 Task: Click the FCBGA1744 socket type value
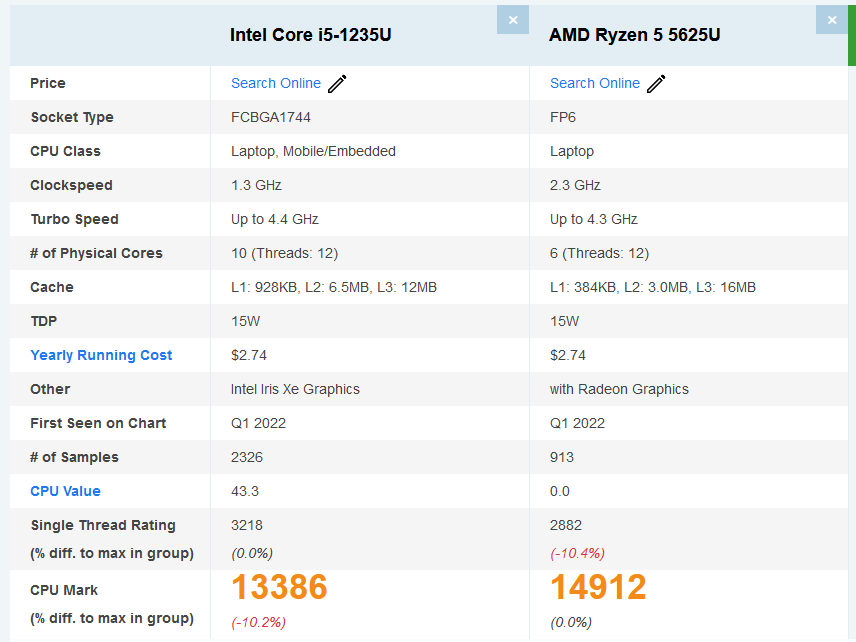click(271, 117)
